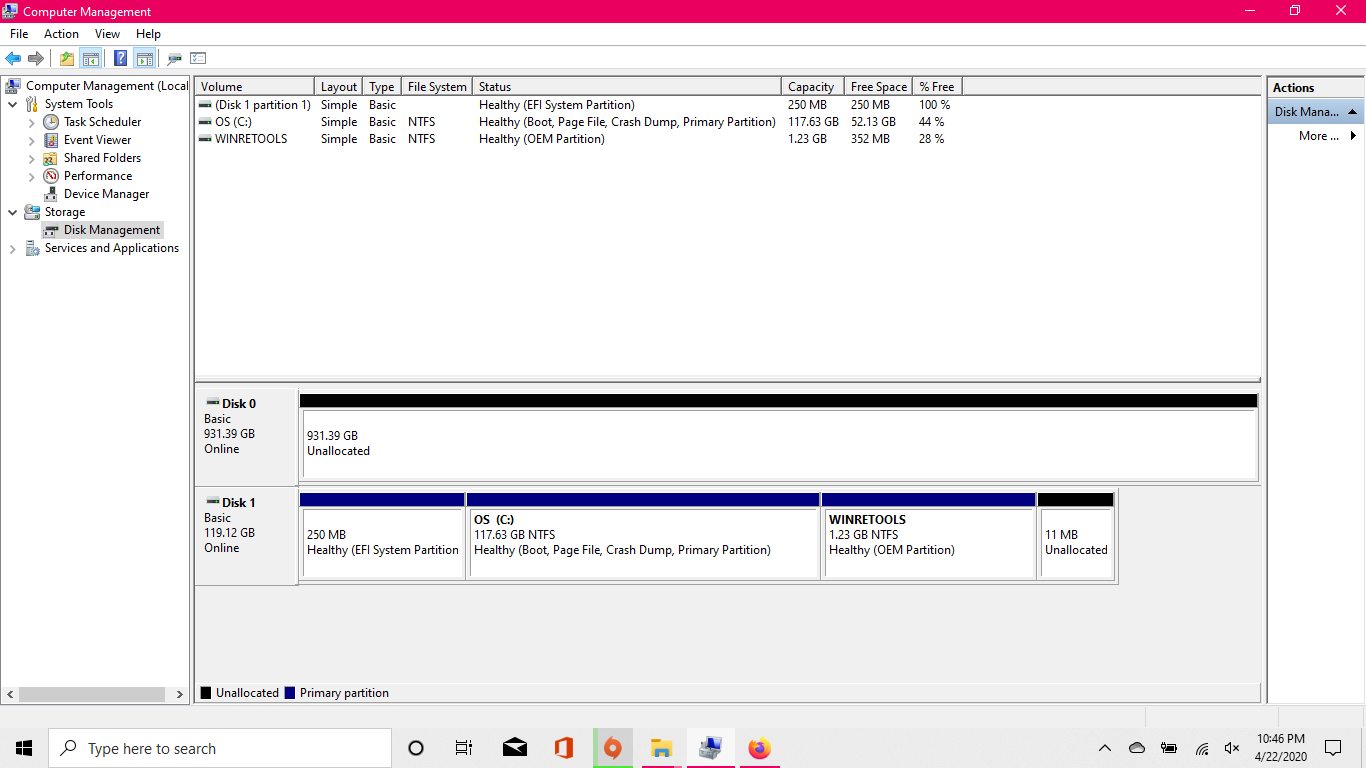The image size is (1366, 768).
Task: Open the File menu
Action: click(19, 34)
